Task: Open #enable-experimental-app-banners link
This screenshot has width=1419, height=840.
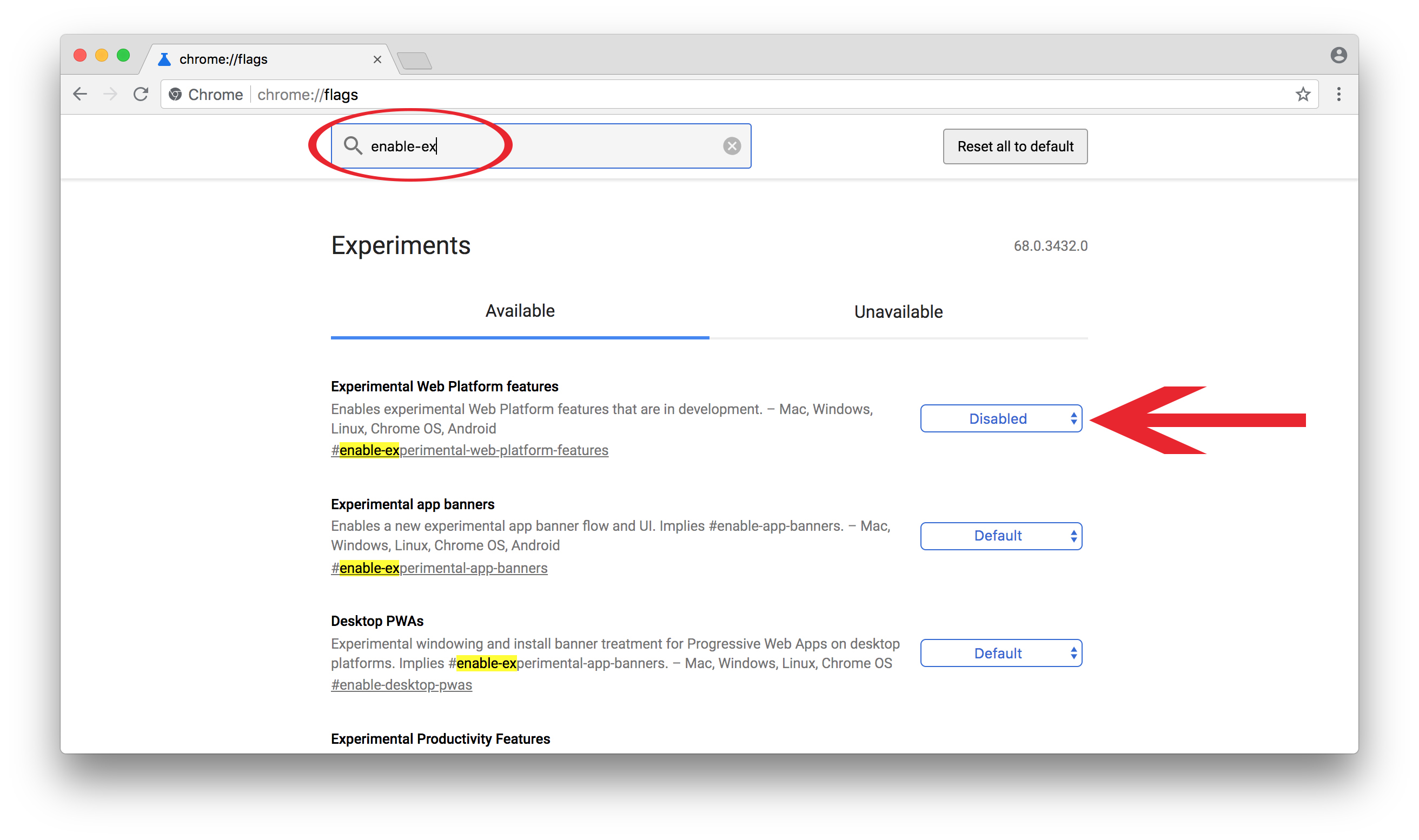Action: click(x=439, y=568)
